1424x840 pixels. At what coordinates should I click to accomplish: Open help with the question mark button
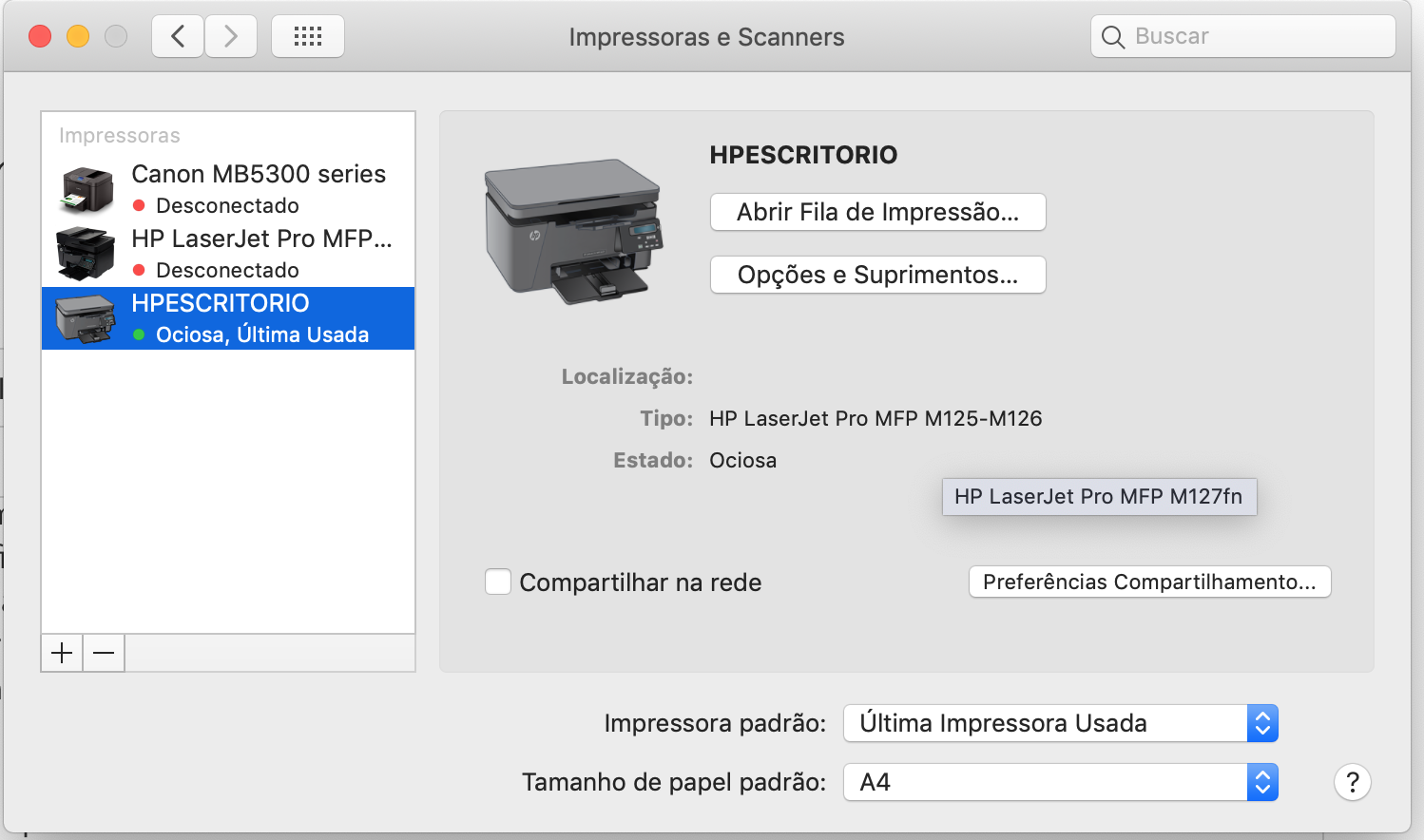(1352, 783)
